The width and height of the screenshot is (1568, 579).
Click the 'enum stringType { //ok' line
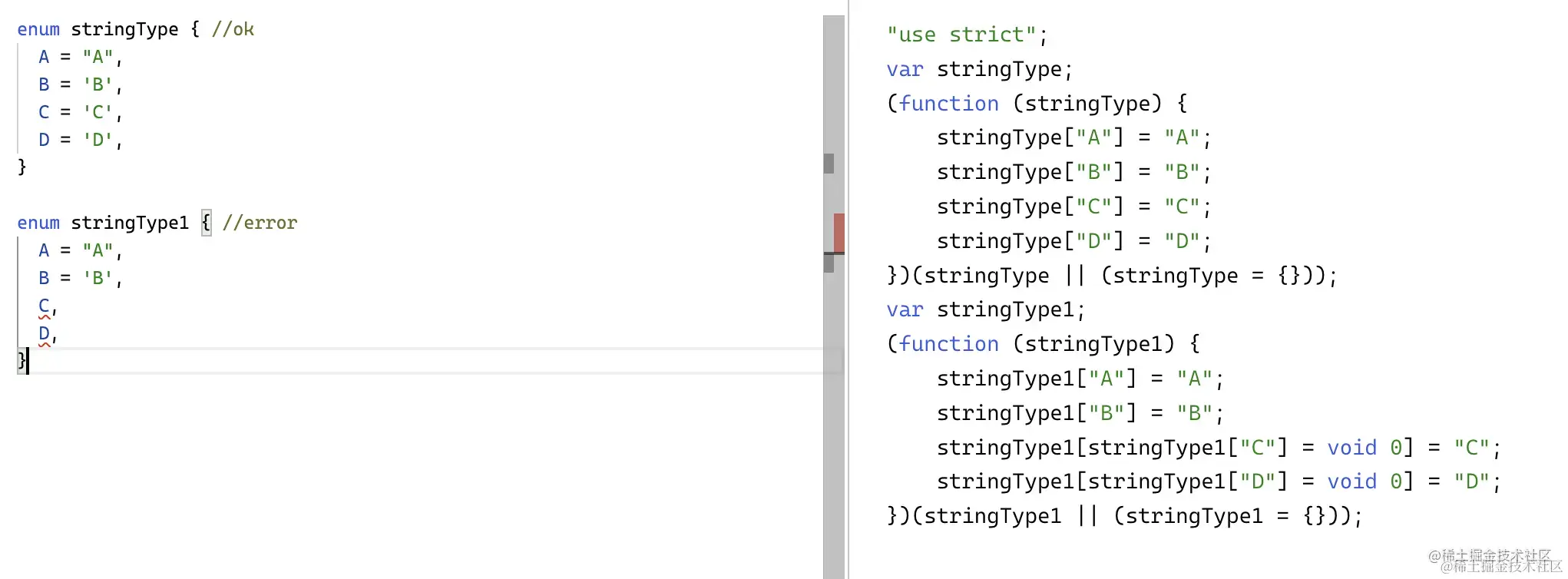[x=135, y=29]
